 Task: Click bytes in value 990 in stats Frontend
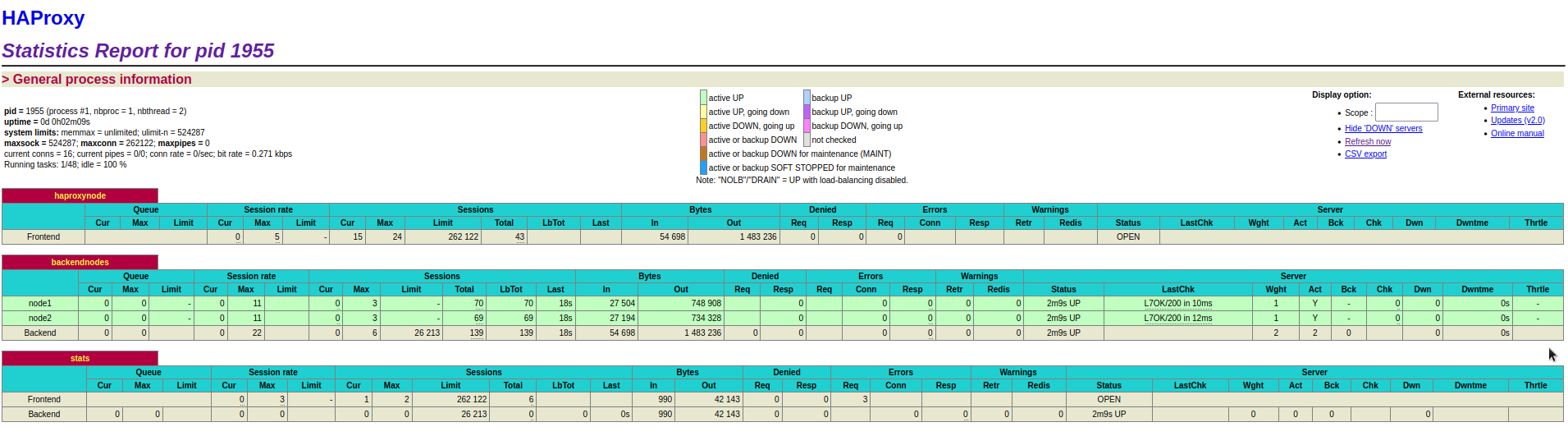[x=665, y=399]
